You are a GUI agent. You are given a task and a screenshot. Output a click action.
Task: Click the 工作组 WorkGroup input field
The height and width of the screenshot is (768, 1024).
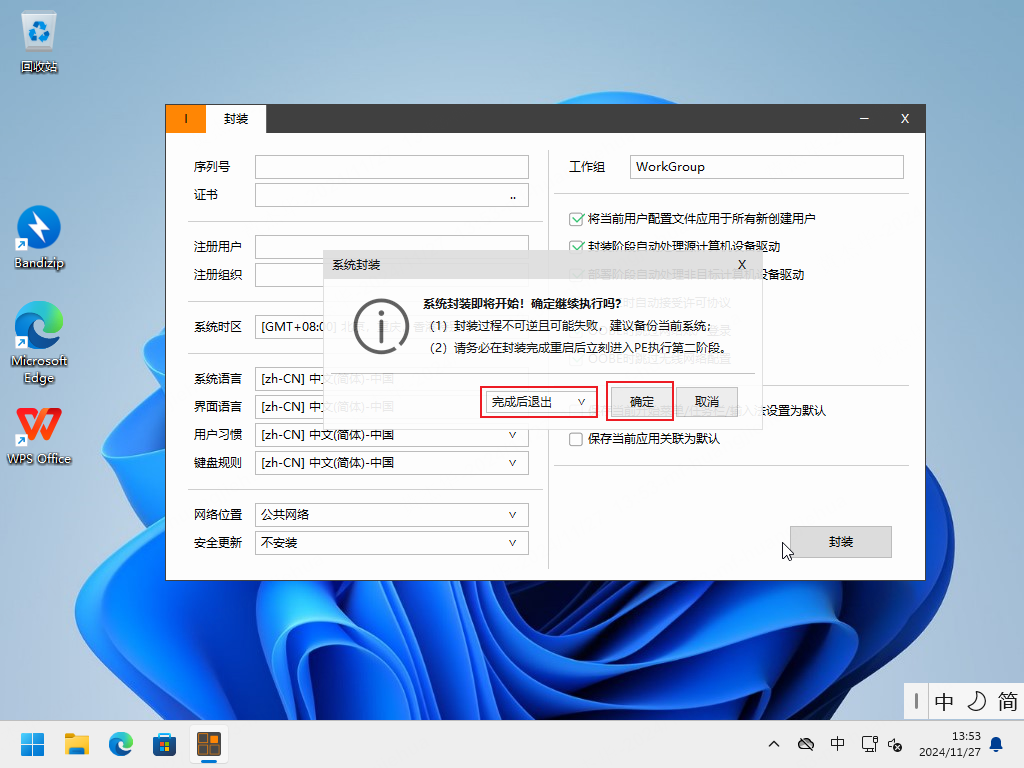coord(767,167)
